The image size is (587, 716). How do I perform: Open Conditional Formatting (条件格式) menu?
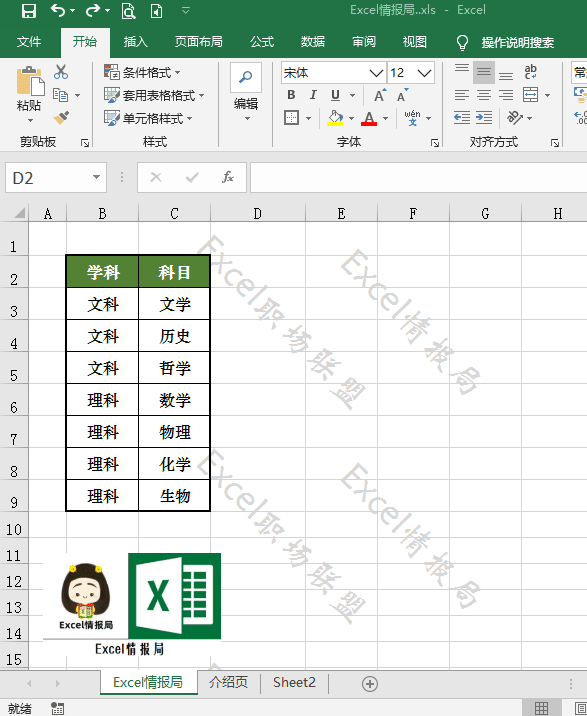point(143,72)
